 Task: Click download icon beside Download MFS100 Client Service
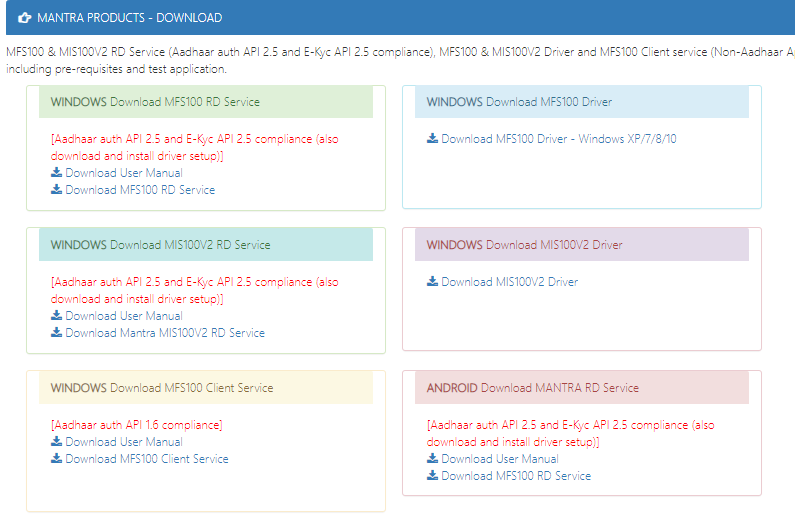point(56,458)
